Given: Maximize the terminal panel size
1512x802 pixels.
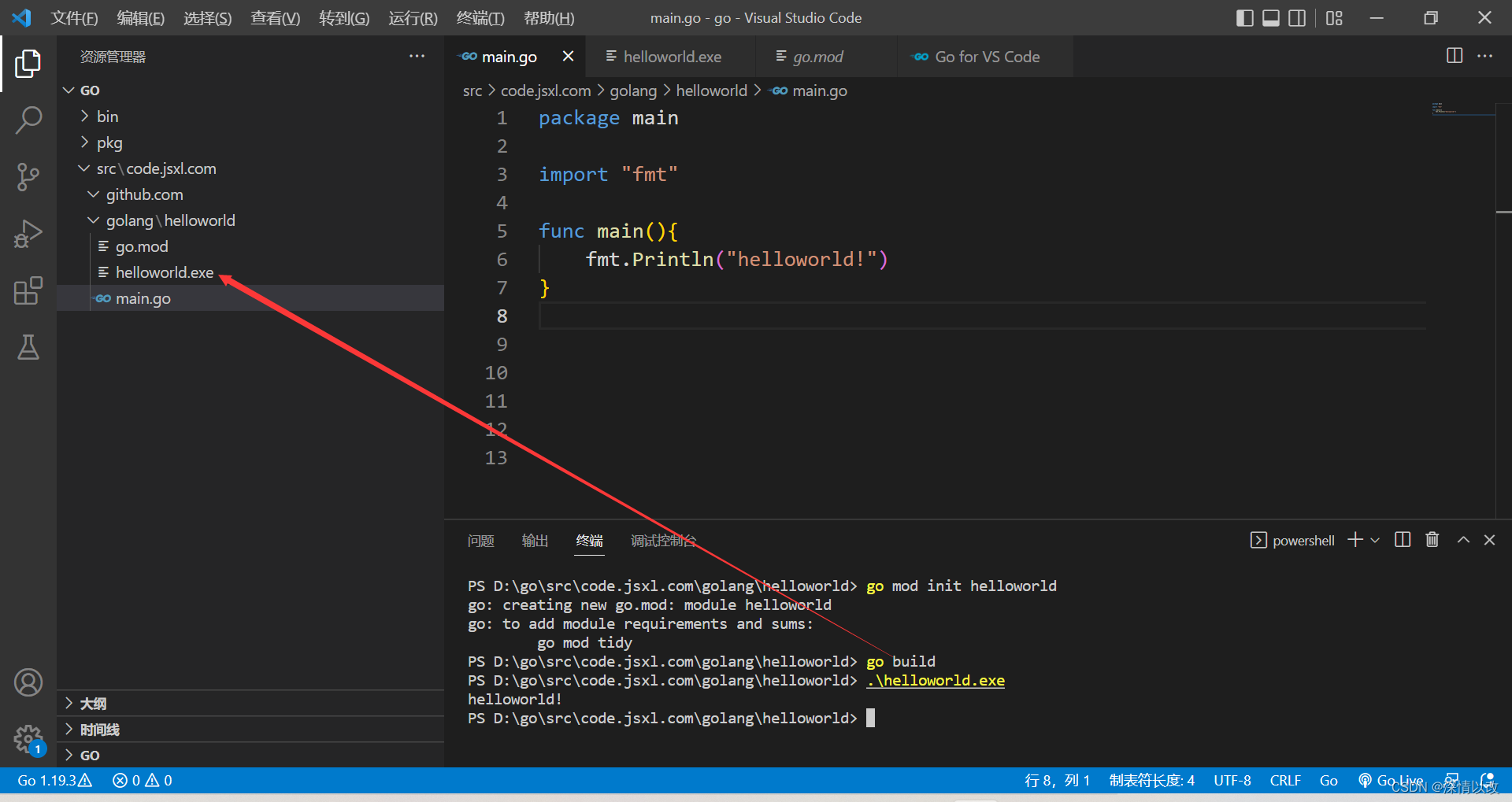Looking at the screenshot, I should tap(1463, 540).
